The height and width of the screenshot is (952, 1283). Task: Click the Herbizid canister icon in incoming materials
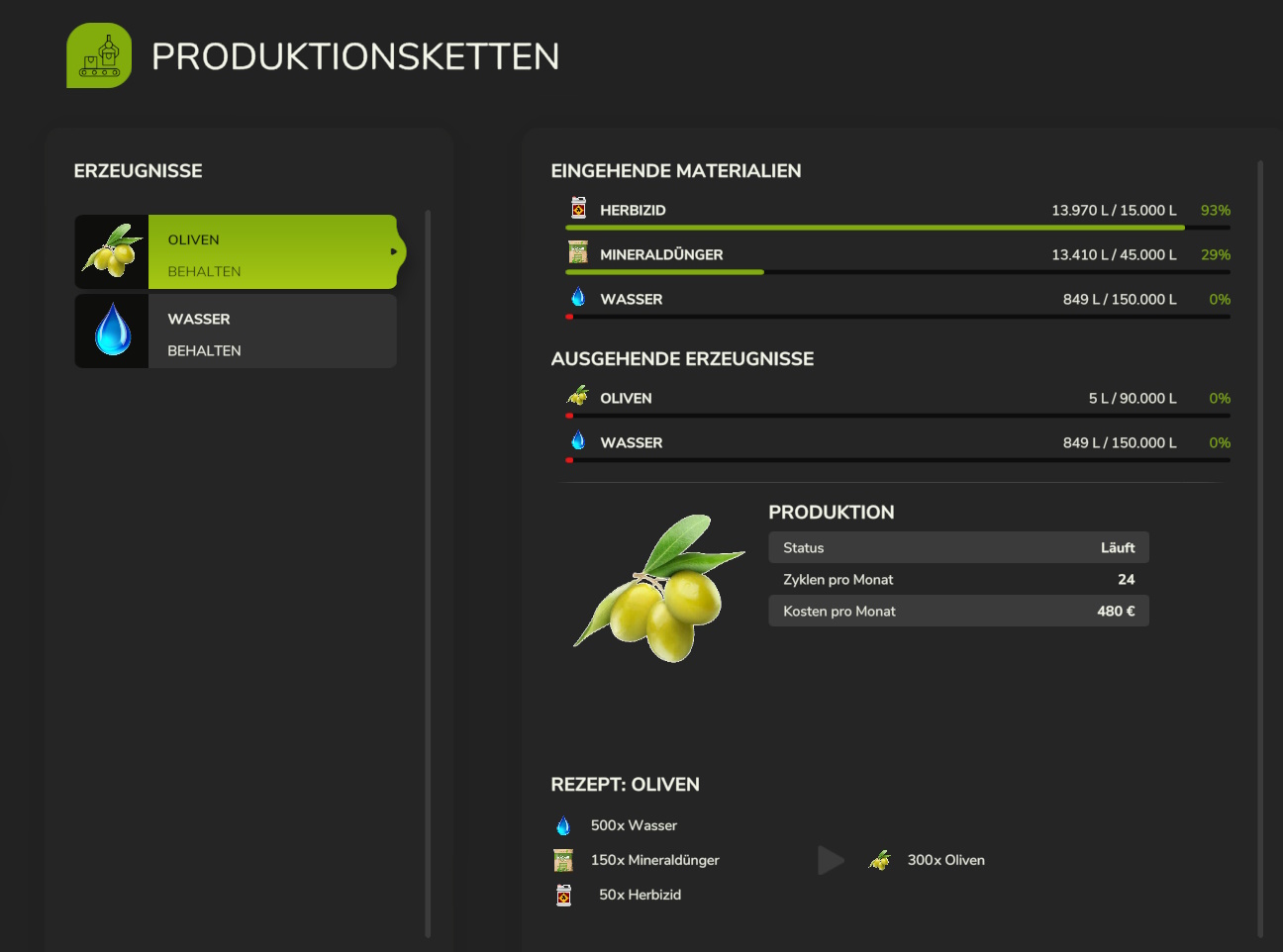578,208
